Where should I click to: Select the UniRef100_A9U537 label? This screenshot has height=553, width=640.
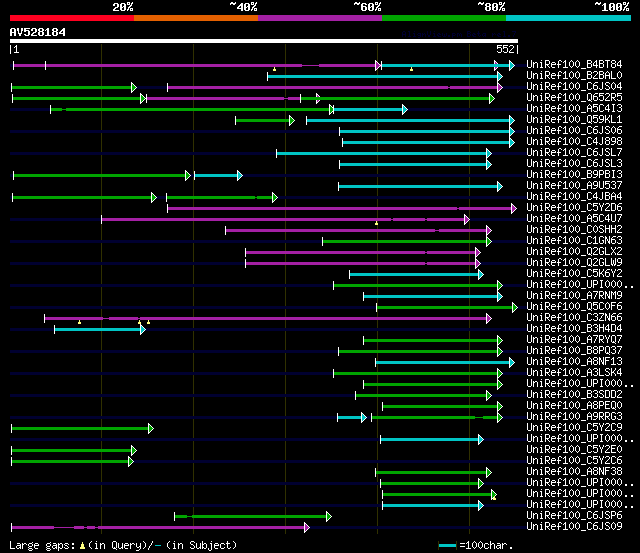click(574, 186)
